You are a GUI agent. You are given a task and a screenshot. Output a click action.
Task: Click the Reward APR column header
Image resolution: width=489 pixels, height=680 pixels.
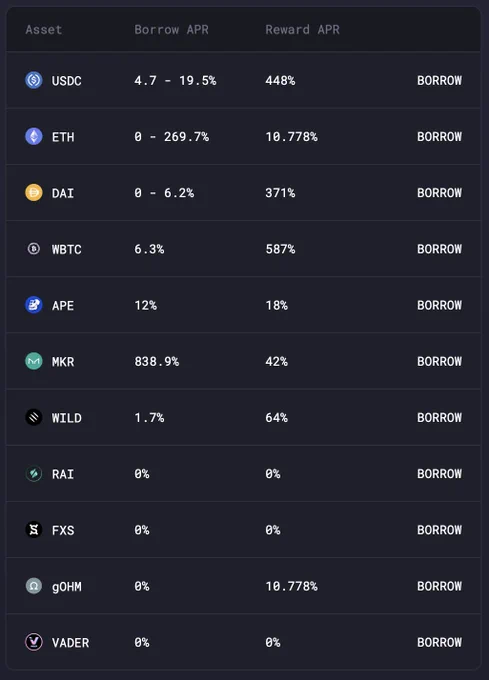[303, 29]
